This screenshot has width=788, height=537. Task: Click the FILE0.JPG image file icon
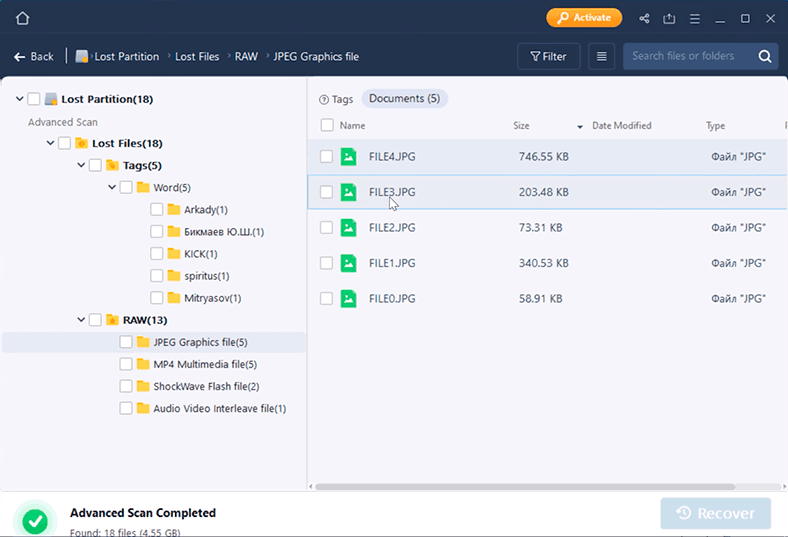[x=348, y=298]
